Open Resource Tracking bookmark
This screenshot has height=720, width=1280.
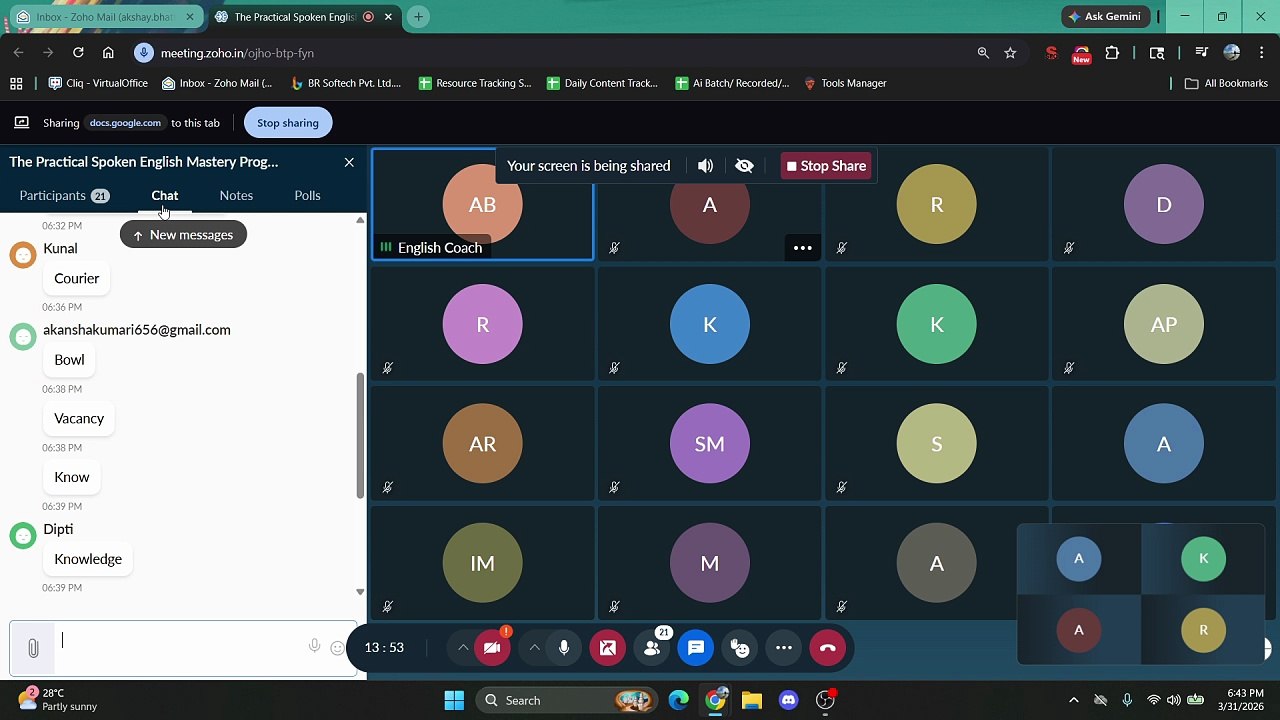[475, 83]
